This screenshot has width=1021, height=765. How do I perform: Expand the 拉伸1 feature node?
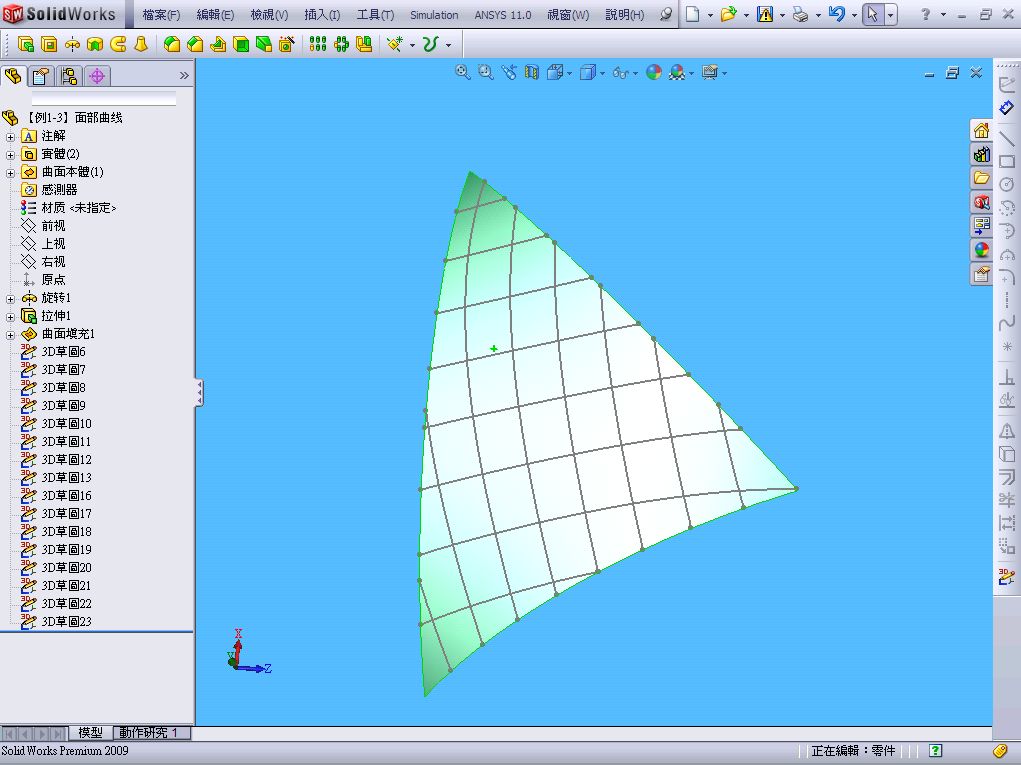point(10,317)
